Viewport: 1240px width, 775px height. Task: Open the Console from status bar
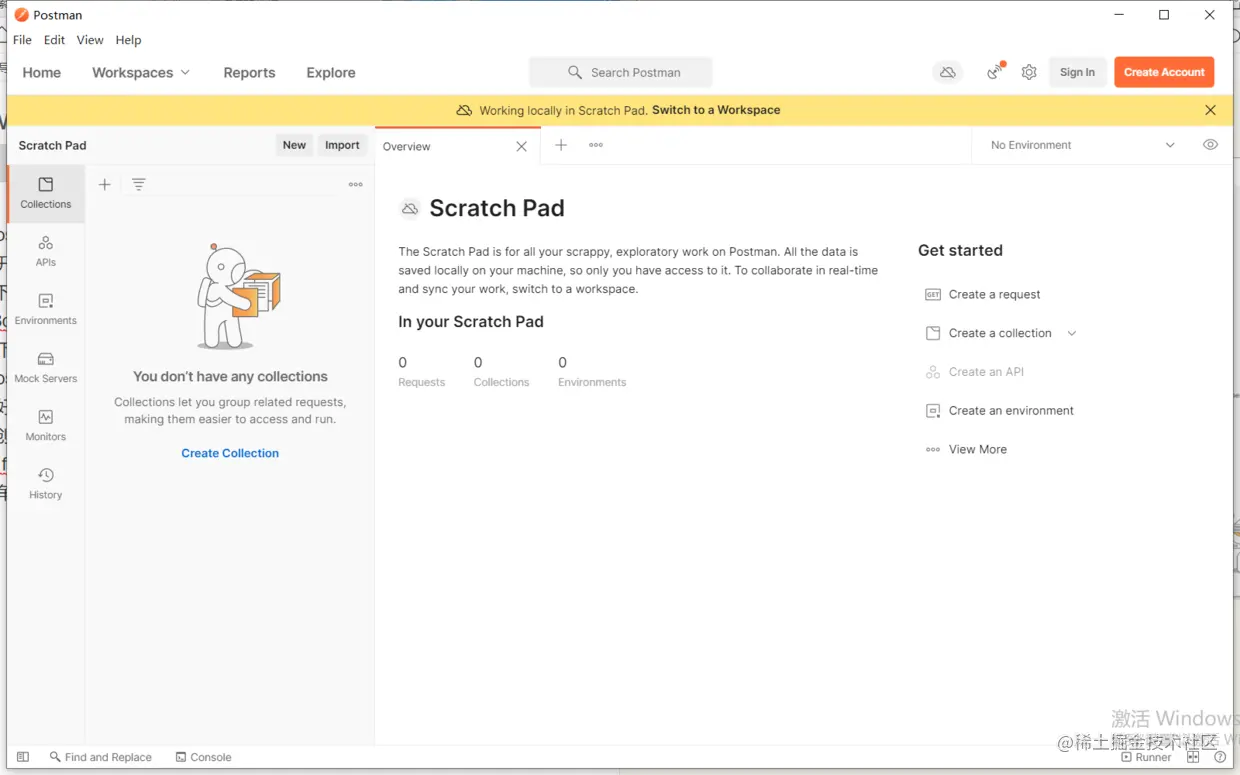pyautogui.click(x=203, y=757)
